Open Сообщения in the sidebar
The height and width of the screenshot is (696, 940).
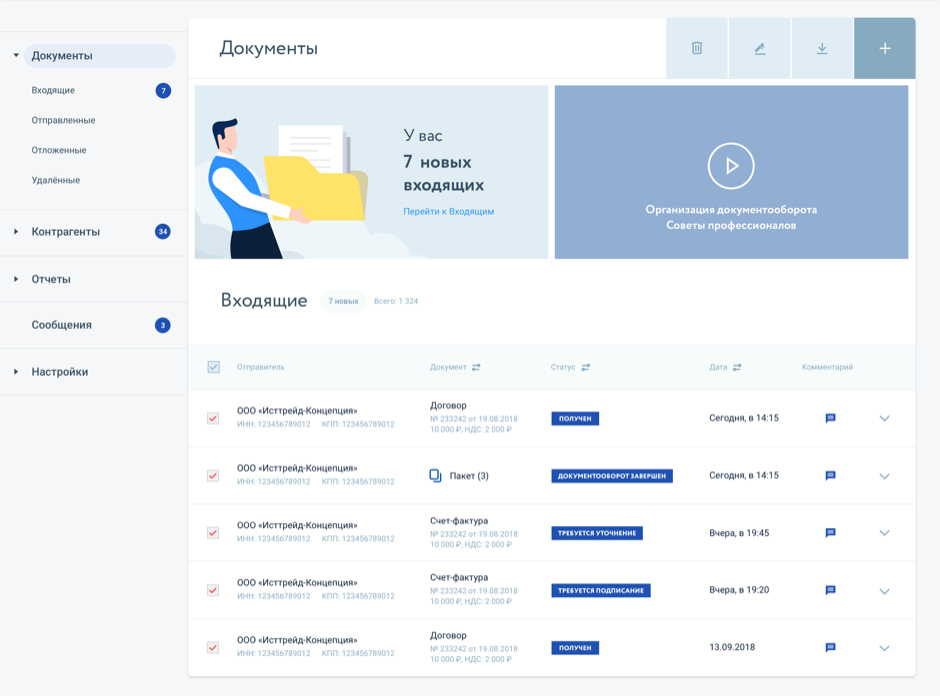click(x=61, y=325)
